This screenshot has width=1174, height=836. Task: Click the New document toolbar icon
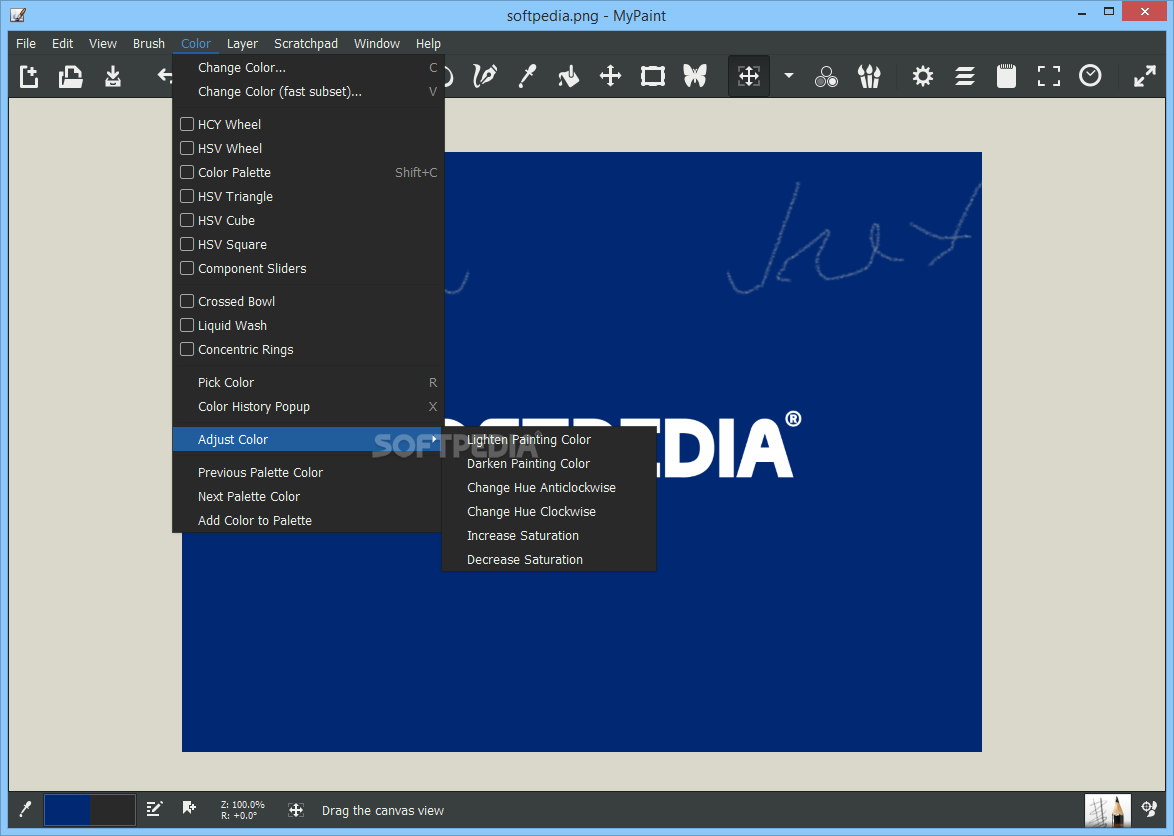28,76
